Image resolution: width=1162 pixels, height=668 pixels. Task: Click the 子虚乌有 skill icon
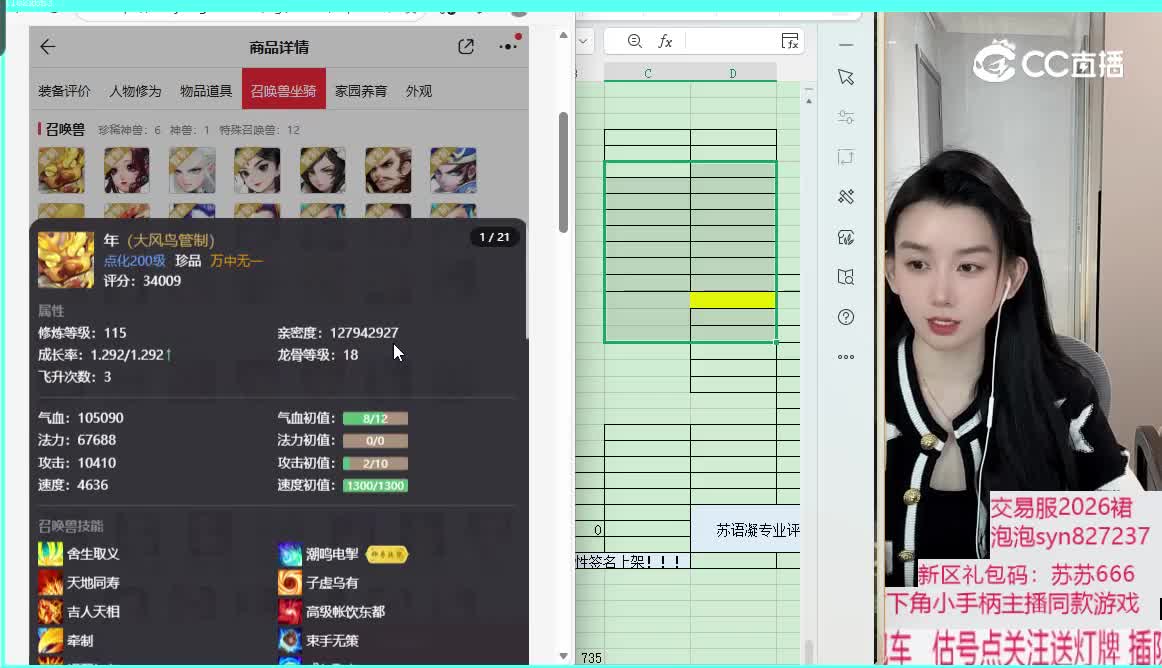(x=290, y=583)
